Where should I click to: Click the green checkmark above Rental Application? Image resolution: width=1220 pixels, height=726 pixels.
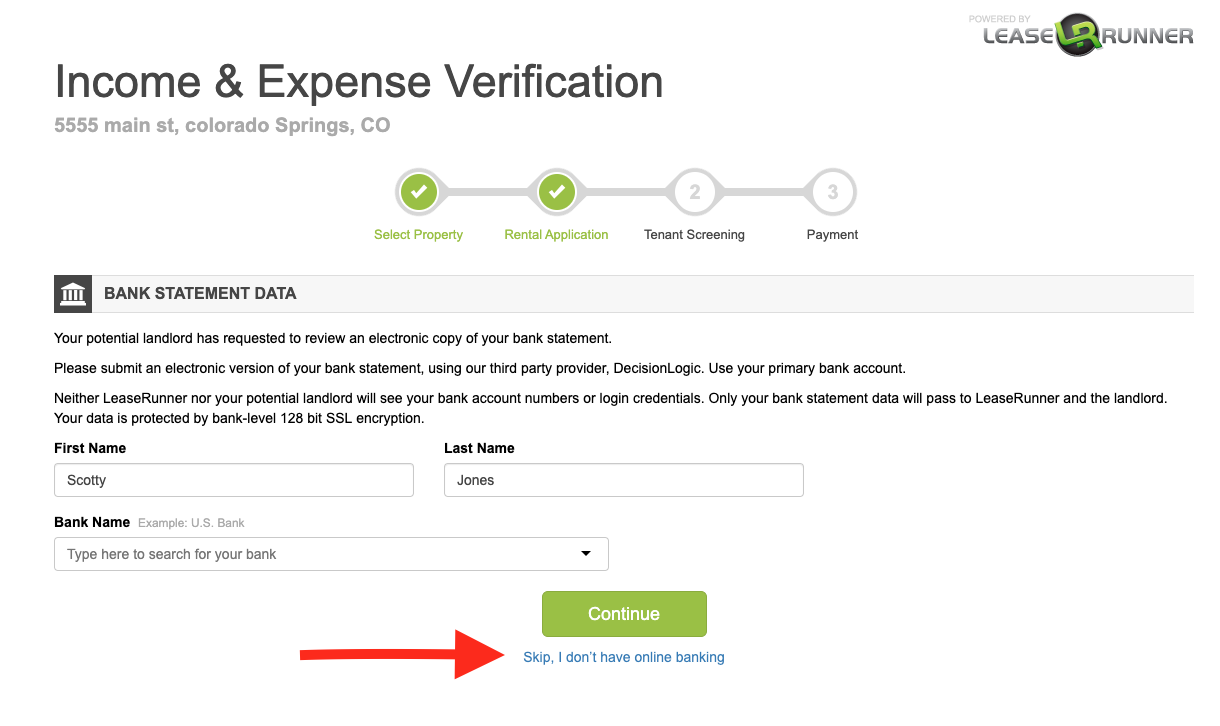(557, 192)
